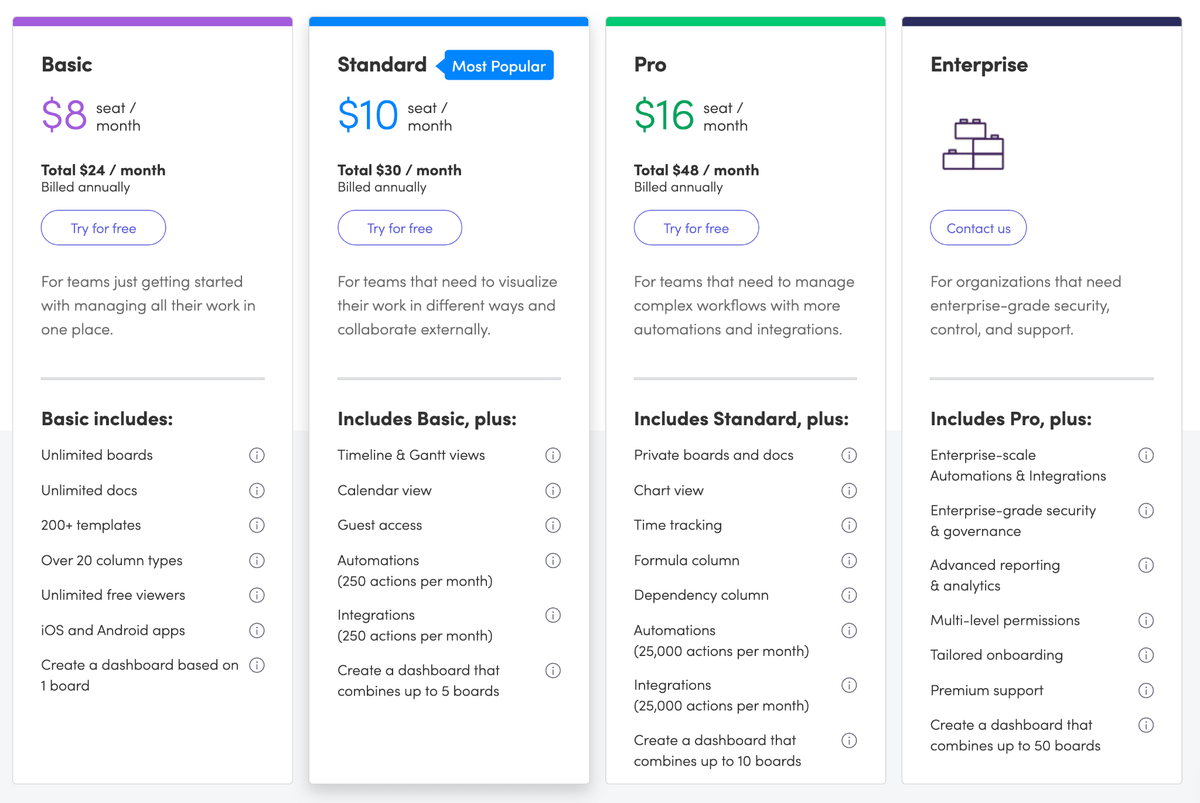Image resolution: width=1200 pixels, height=803 pixels.
Task: Show info for Dependency column
Action: 849,595
